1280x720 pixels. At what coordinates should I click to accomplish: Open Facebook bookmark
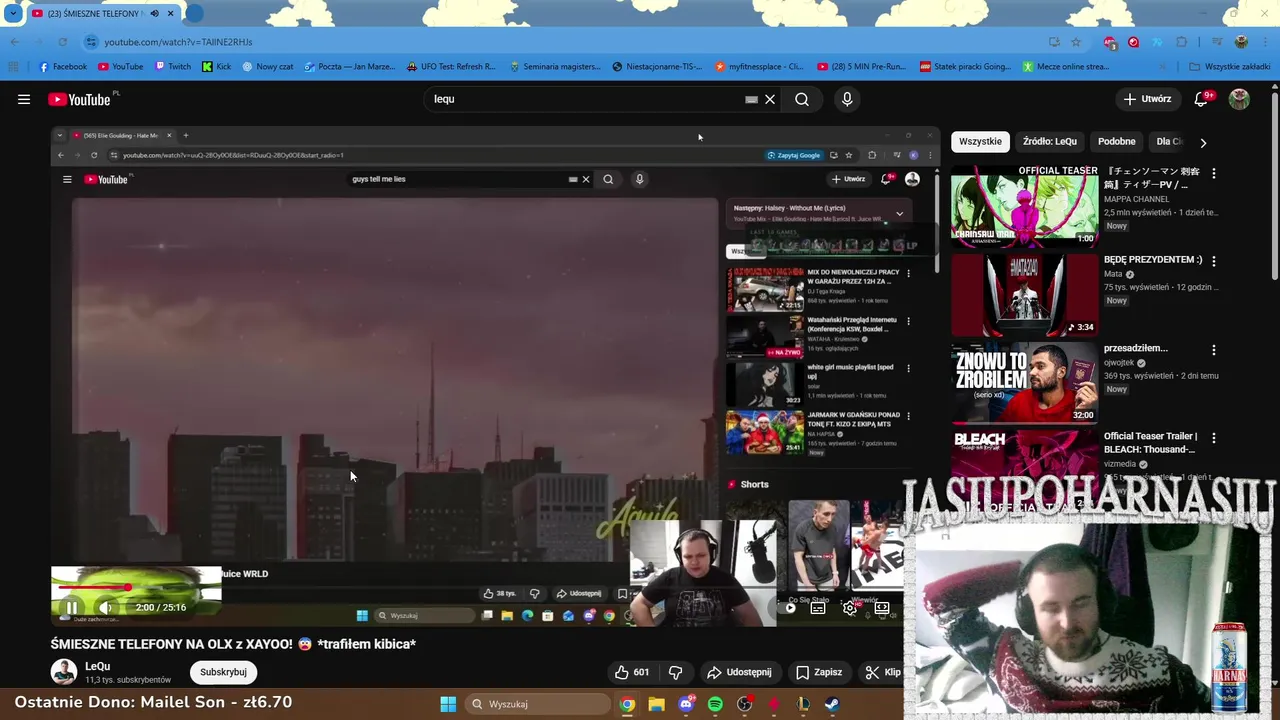pyautogui.click(x=62, y=67)
